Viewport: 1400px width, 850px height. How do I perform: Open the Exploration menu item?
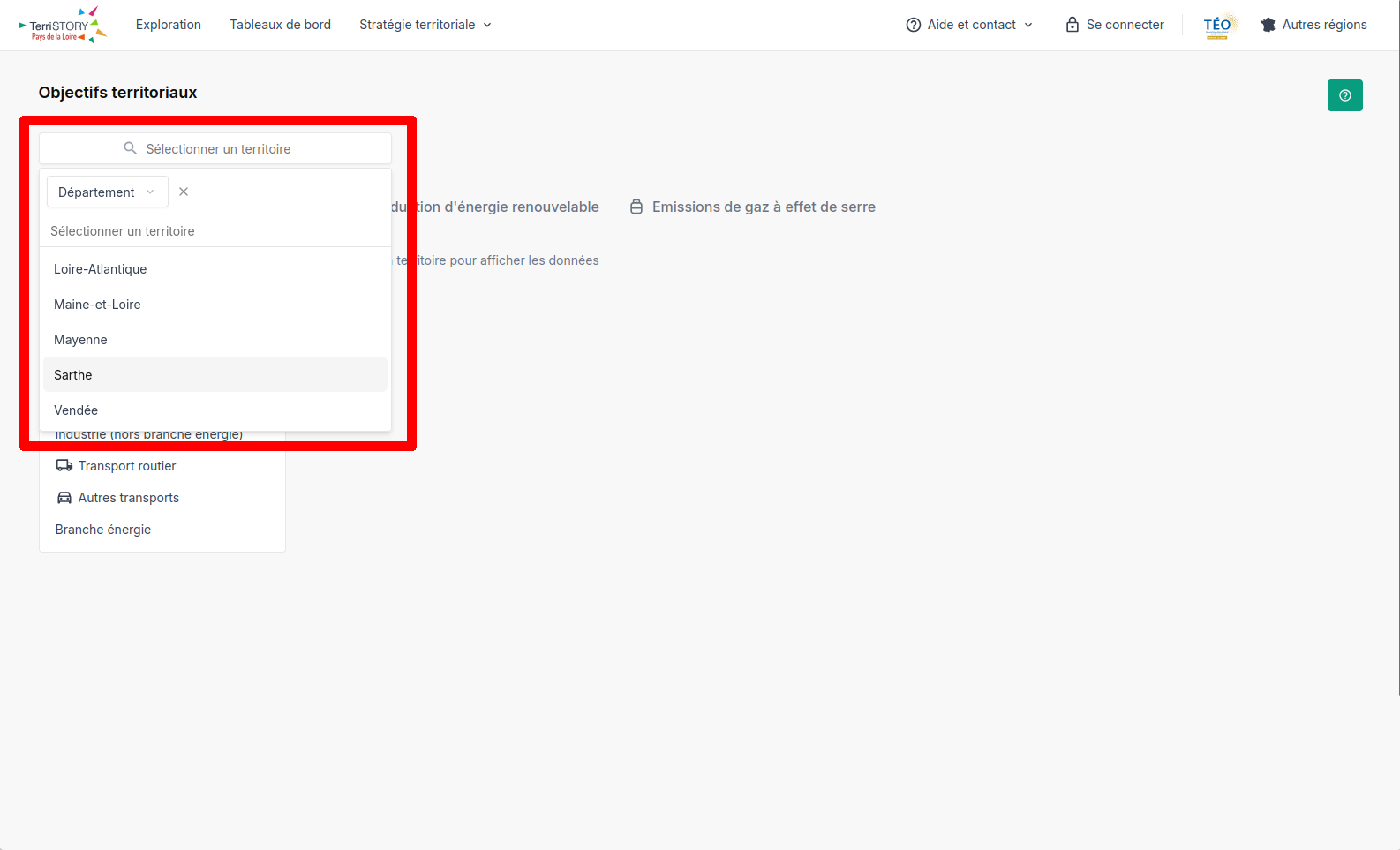point(169,25)
